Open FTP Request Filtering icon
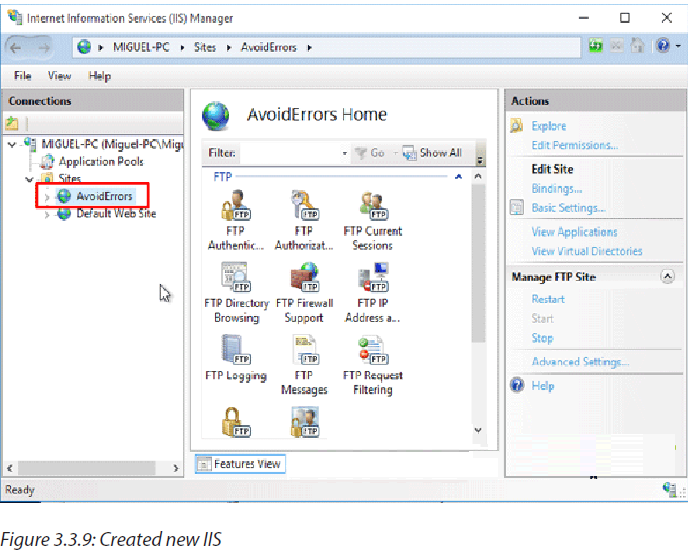 [373, 365]
